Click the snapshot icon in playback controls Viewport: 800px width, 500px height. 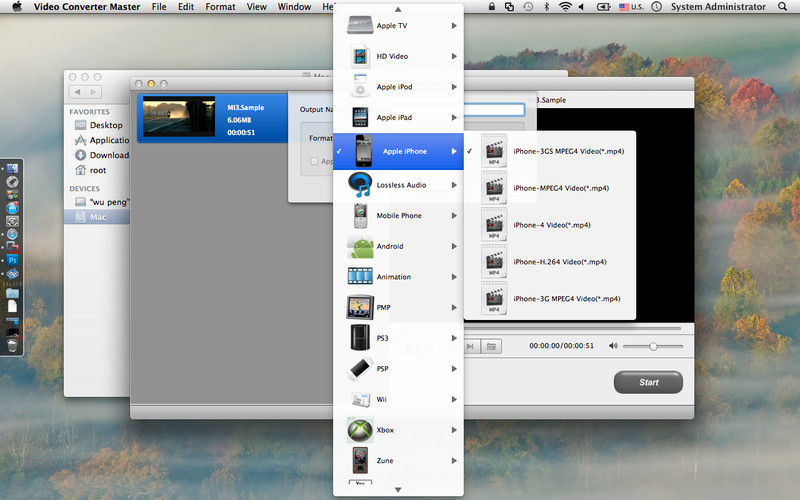pos(491,346)
